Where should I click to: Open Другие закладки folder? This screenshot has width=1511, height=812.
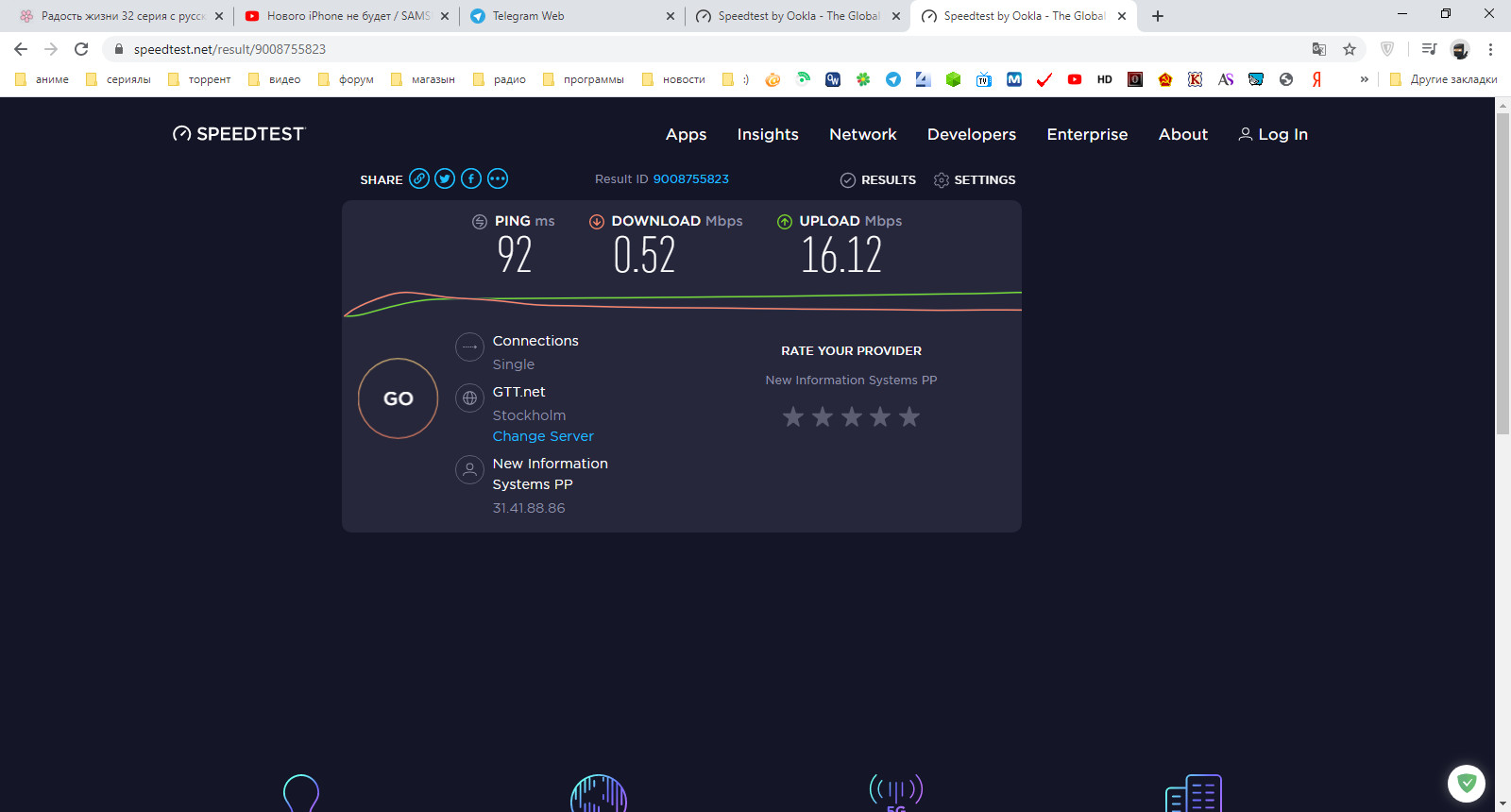[x=1444, y=79]
